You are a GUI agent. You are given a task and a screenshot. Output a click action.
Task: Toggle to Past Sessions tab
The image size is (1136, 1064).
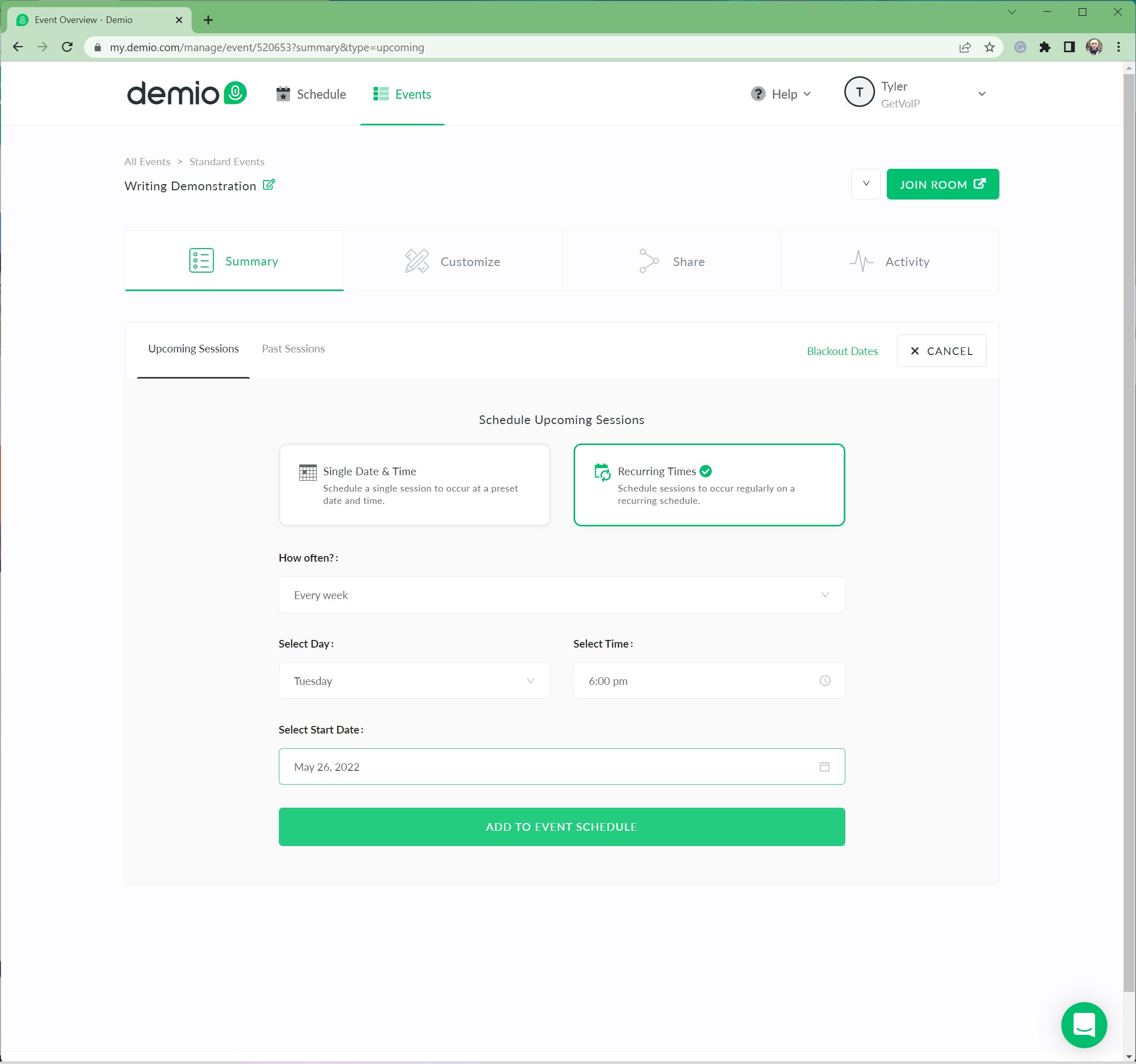click(x=293, y=348)
